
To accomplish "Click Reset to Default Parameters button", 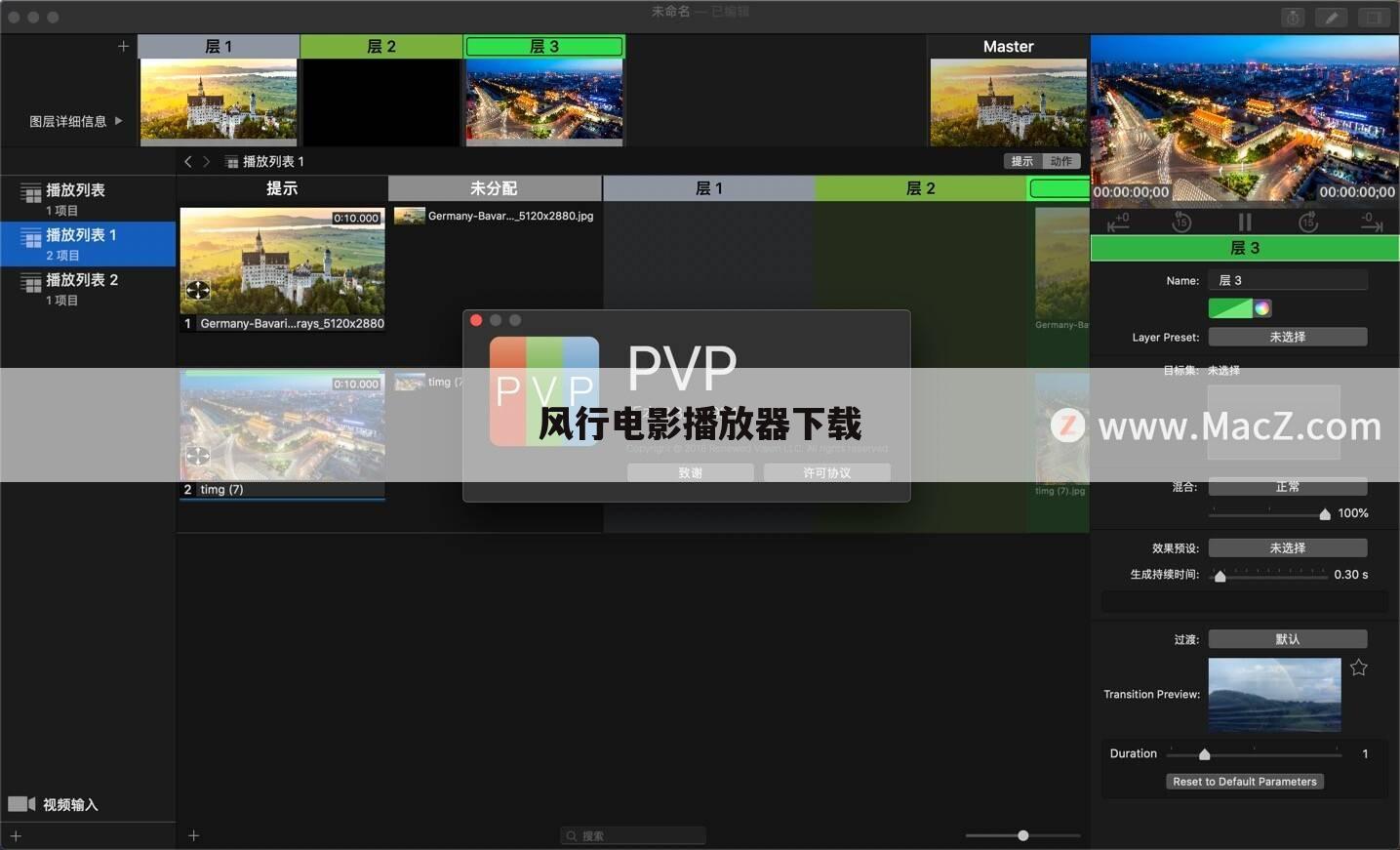I will point(1245,782).
